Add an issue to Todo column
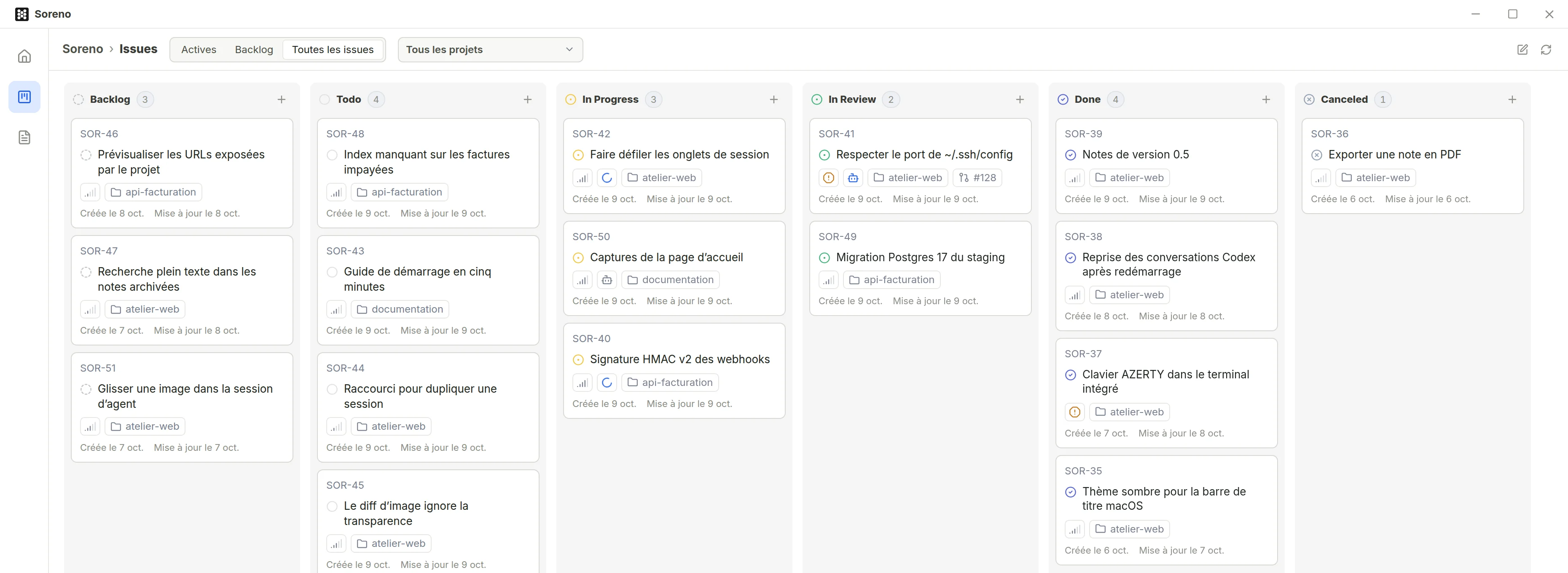The image size is (1568, 573). pos(528,99)
